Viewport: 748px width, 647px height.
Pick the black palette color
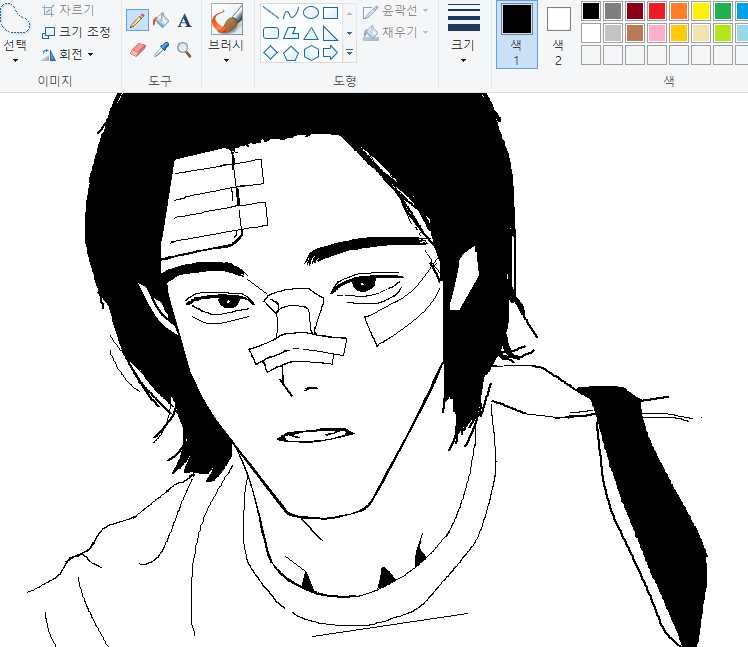pyautogui.click(x=591, y=10)
